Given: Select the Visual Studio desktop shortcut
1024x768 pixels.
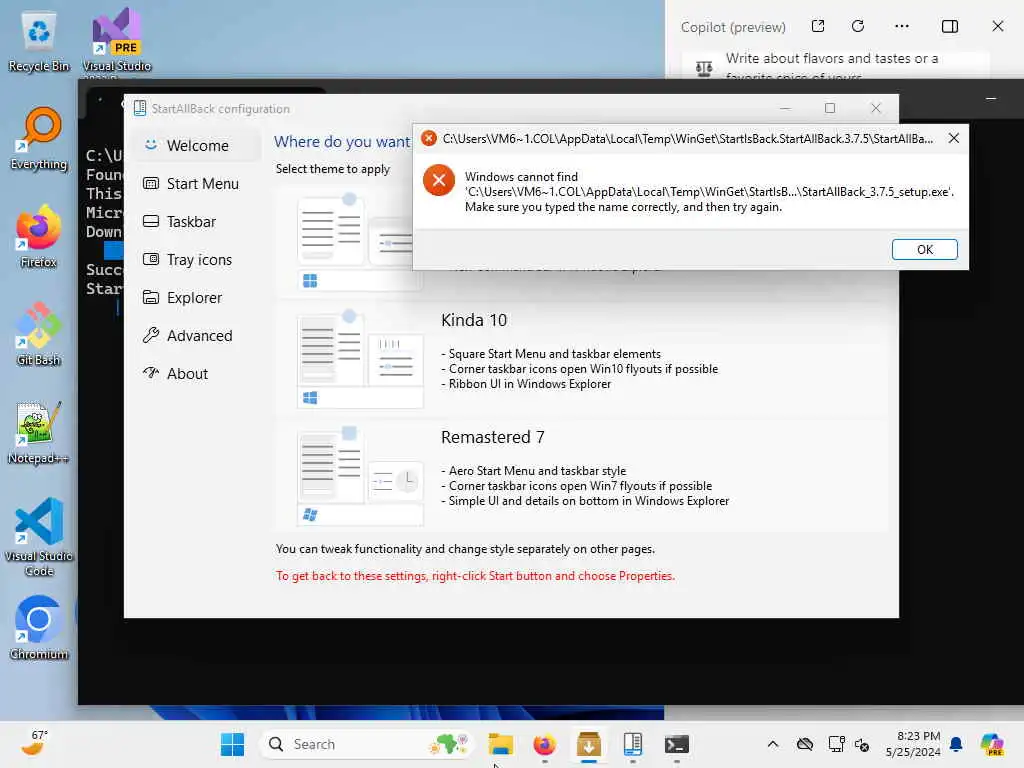Looking at the screenshot, I should [x=117, y=42].
